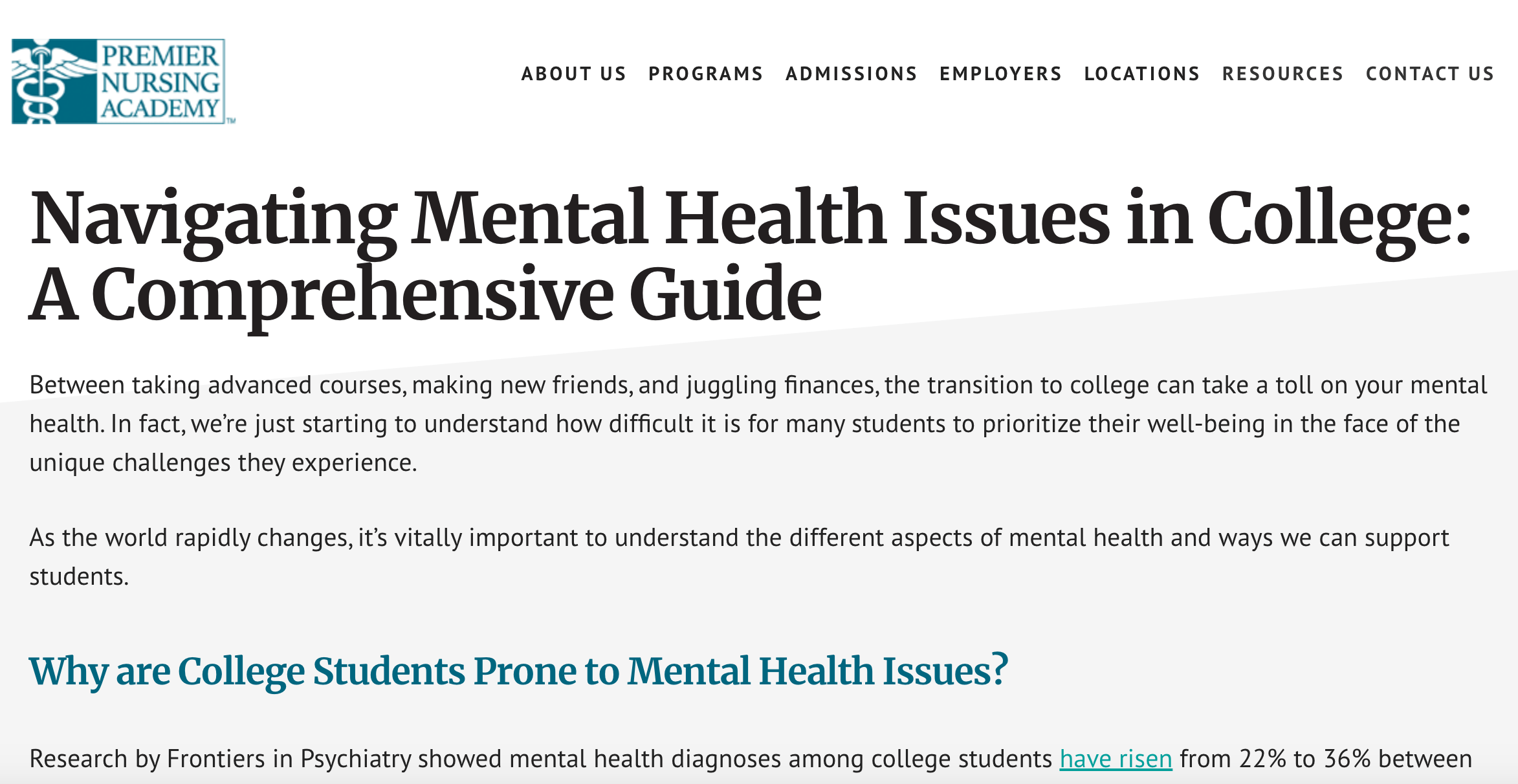This screenshot has width=1518, height=784.
Task: Click the paragraph starting 'Between taking advanced courses'
Action: 758,424
